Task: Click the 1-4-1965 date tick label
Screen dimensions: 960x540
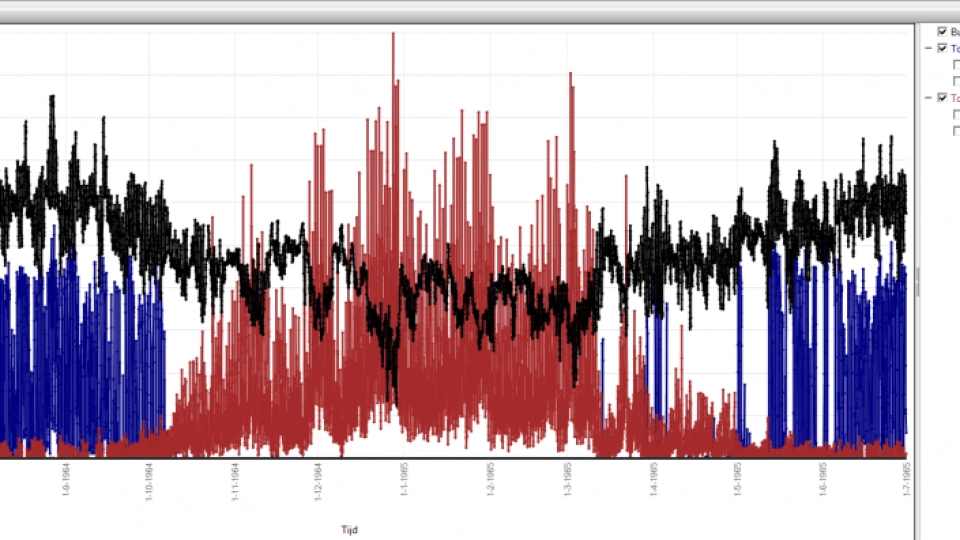Action: 653,479
